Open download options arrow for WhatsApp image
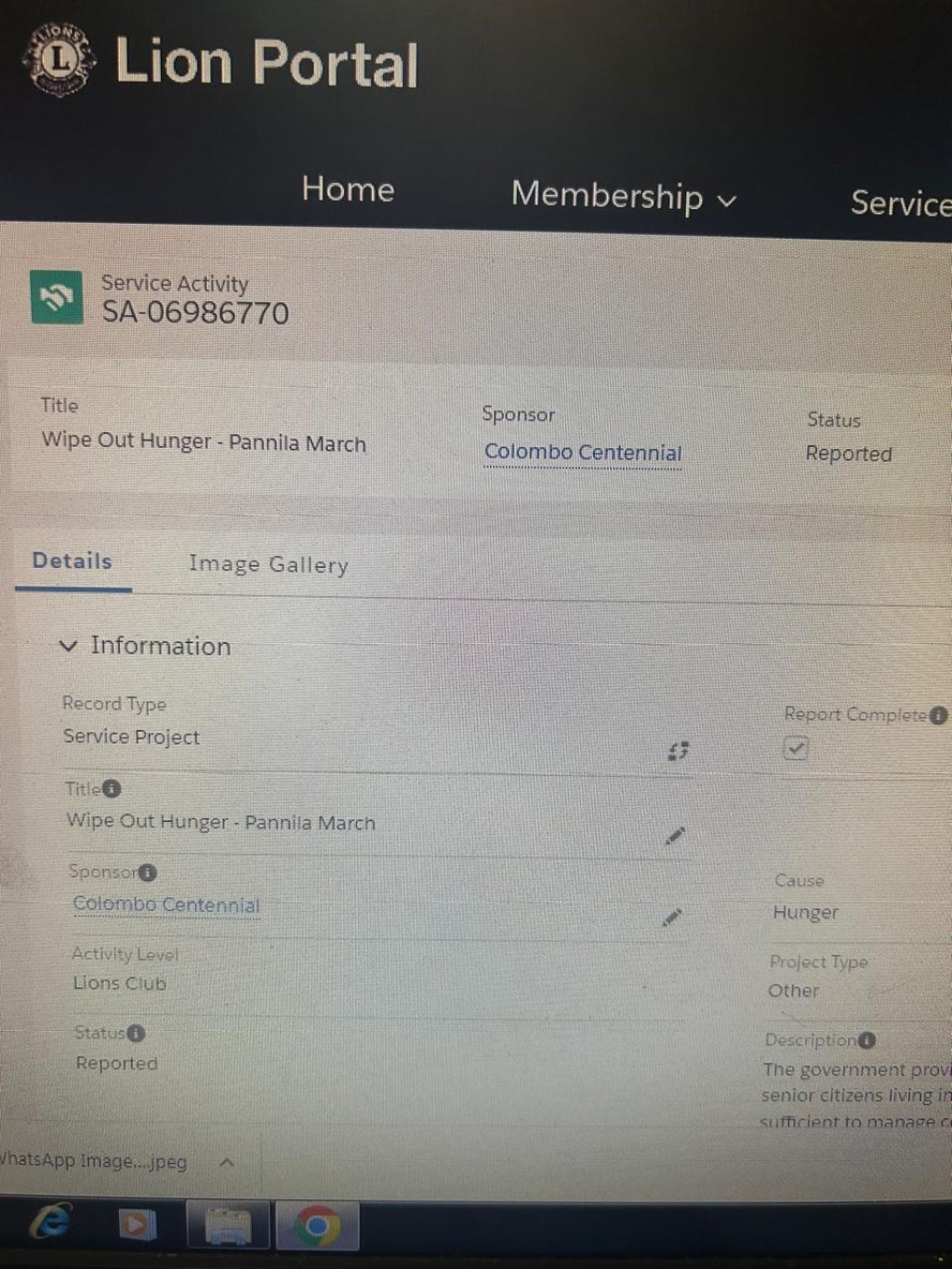The width and height of the screenshot is (952, 1269). 227,1162
